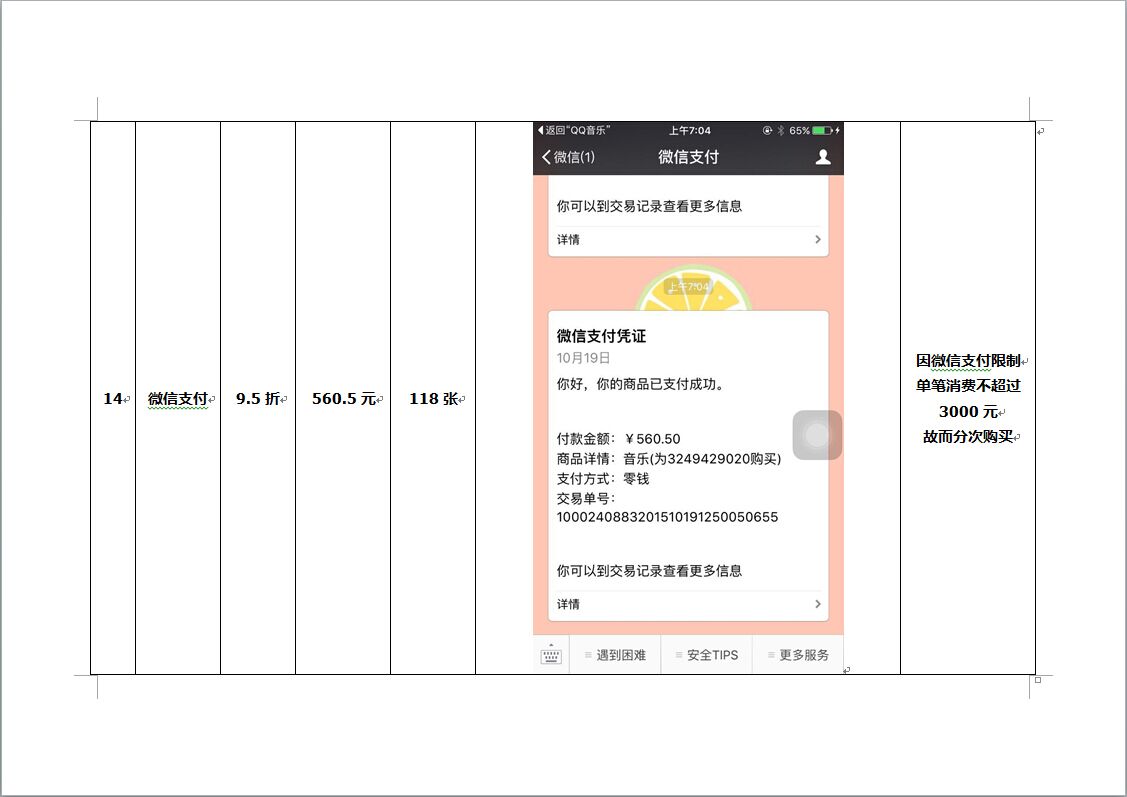This screenshot has width=1127, height=797.
Task: Click the 上午7:04 timestamp bubble over the lemon
Action: pyautogui.click(x=689, y=287)
